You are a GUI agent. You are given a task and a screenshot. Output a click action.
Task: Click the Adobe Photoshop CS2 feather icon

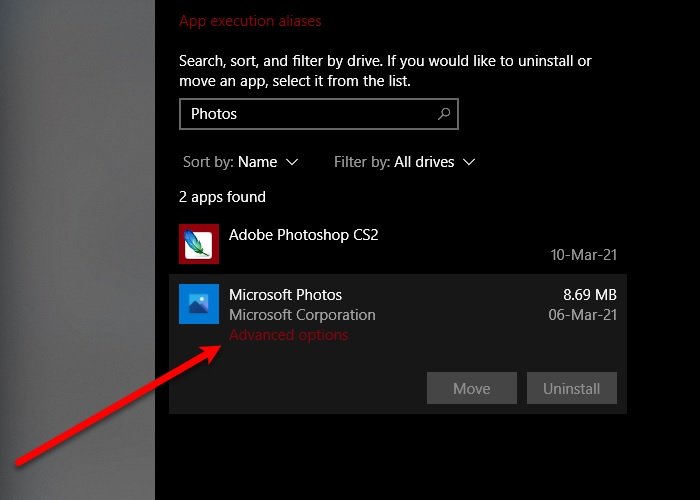199,244
